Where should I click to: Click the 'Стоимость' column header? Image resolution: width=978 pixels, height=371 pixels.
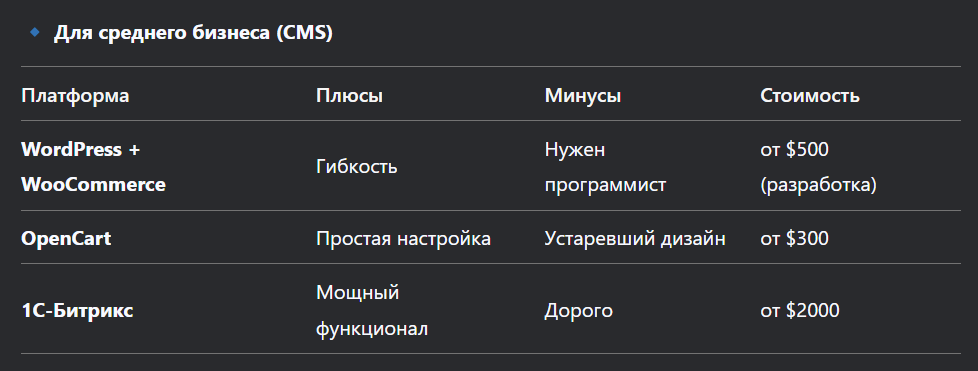click(x=810, y=96)
